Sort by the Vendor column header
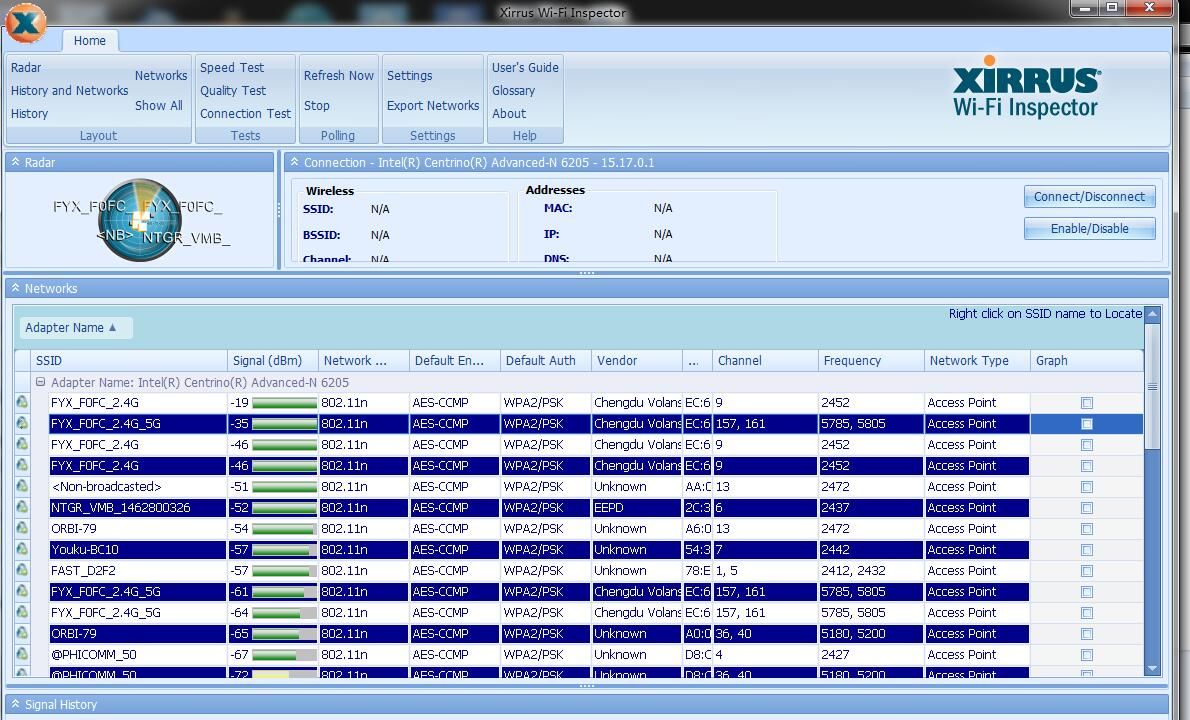 click(x=637, y=360)
